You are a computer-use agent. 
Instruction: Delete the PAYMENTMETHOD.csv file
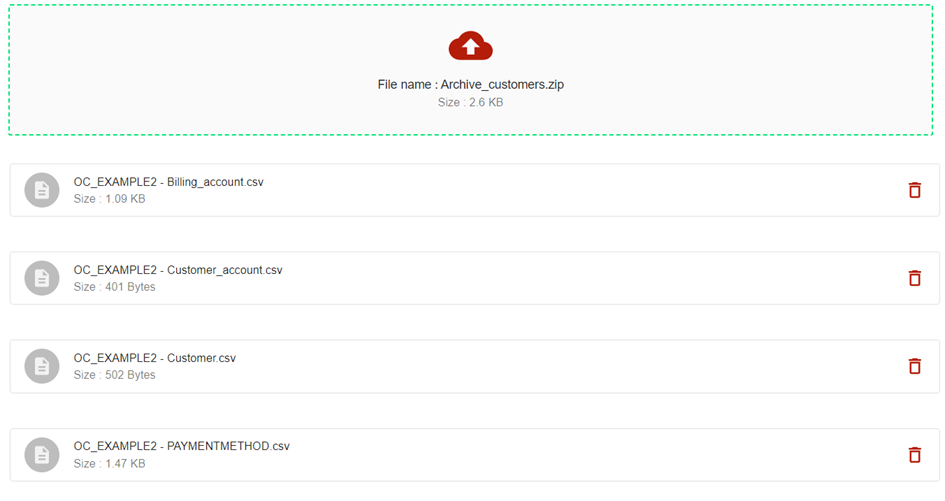pyautogui.click(x=914, y=455)
